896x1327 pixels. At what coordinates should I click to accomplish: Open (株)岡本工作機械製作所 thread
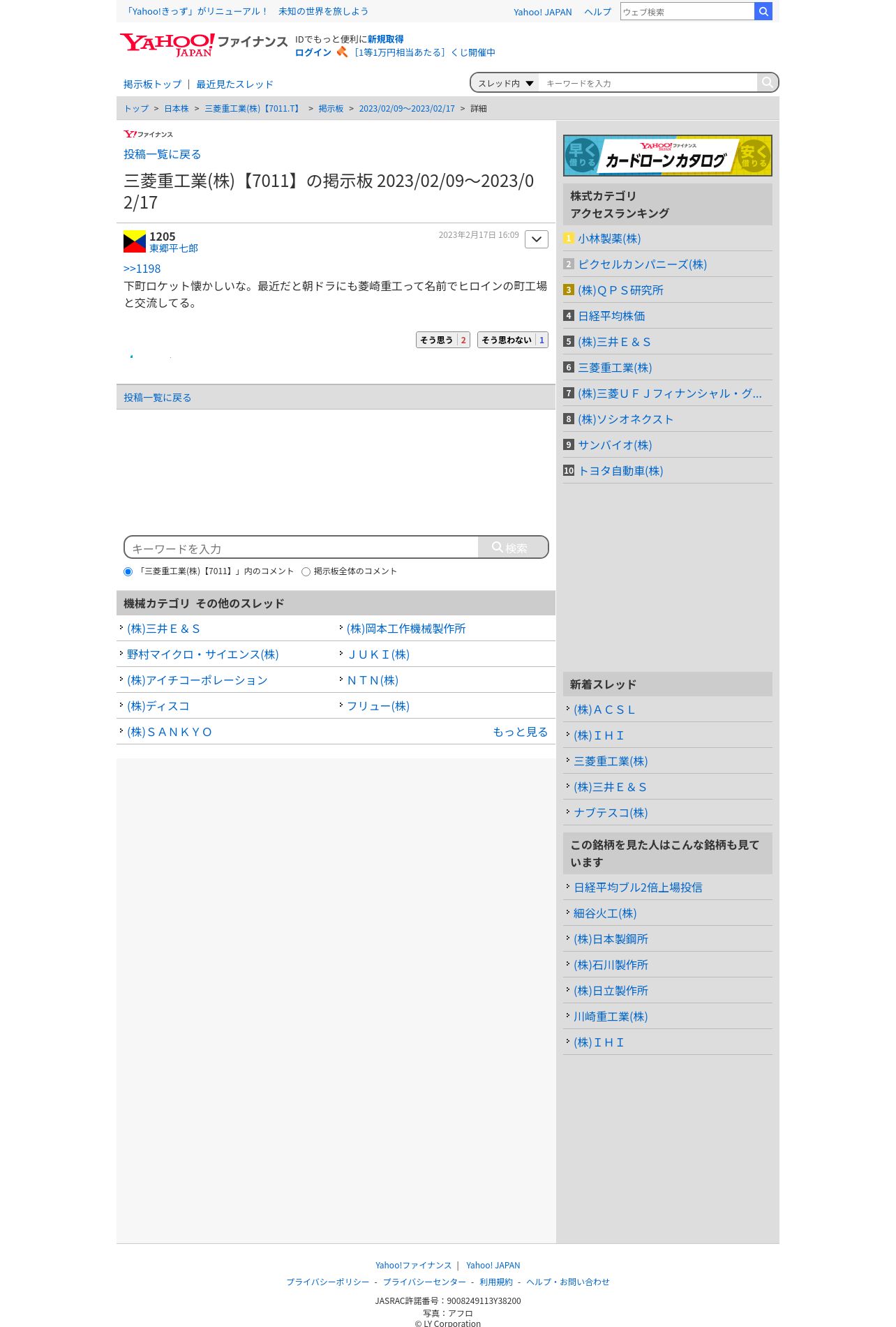tap(406, 629)
